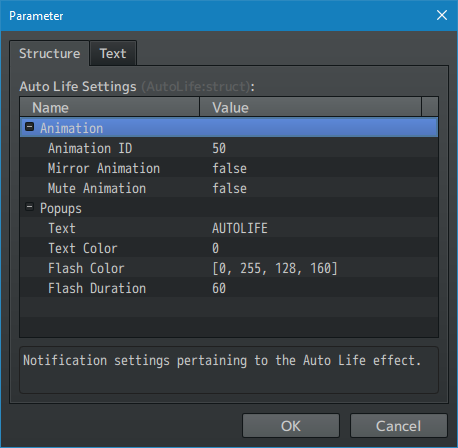The width and height of the screenshot is (458, 448).
Task: Select the Animation ID parameter name
Action: click(x=90, y=148)
